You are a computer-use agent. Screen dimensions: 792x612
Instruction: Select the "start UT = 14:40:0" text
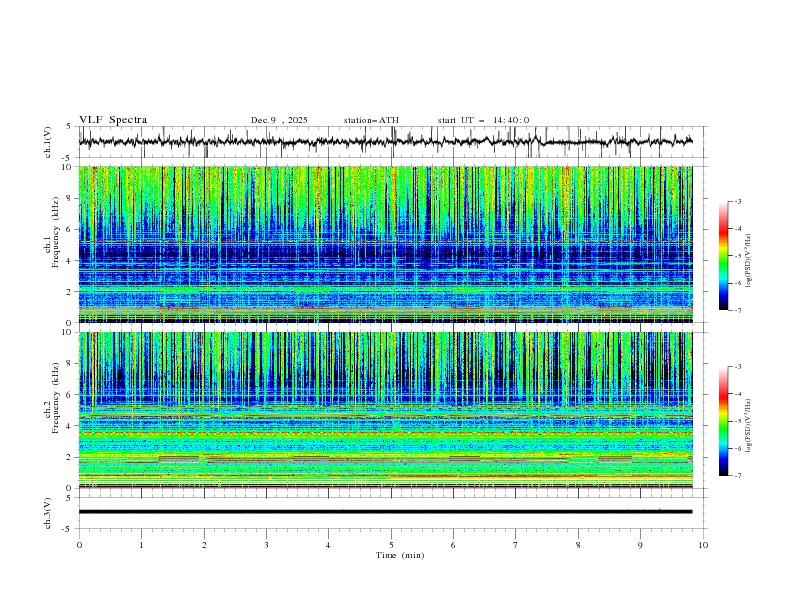click(483, 120)
